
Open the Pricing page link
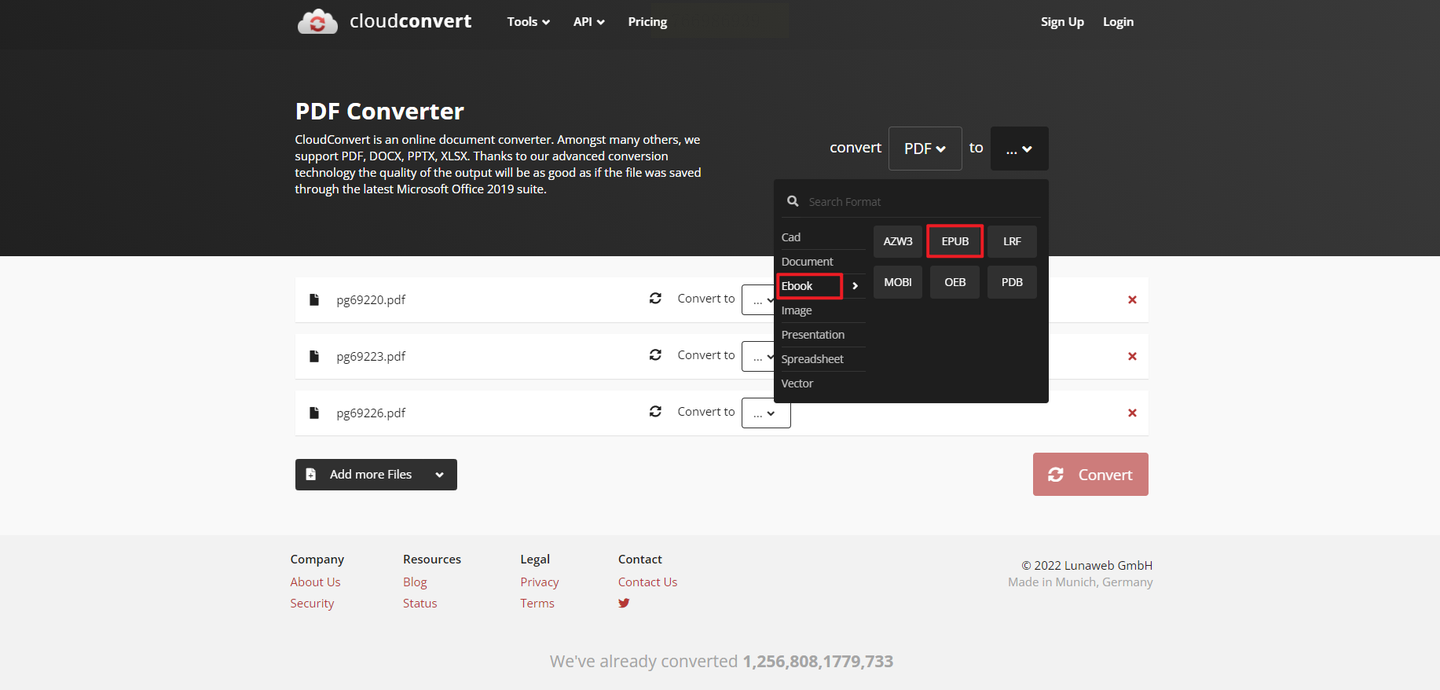pos(647,22)
